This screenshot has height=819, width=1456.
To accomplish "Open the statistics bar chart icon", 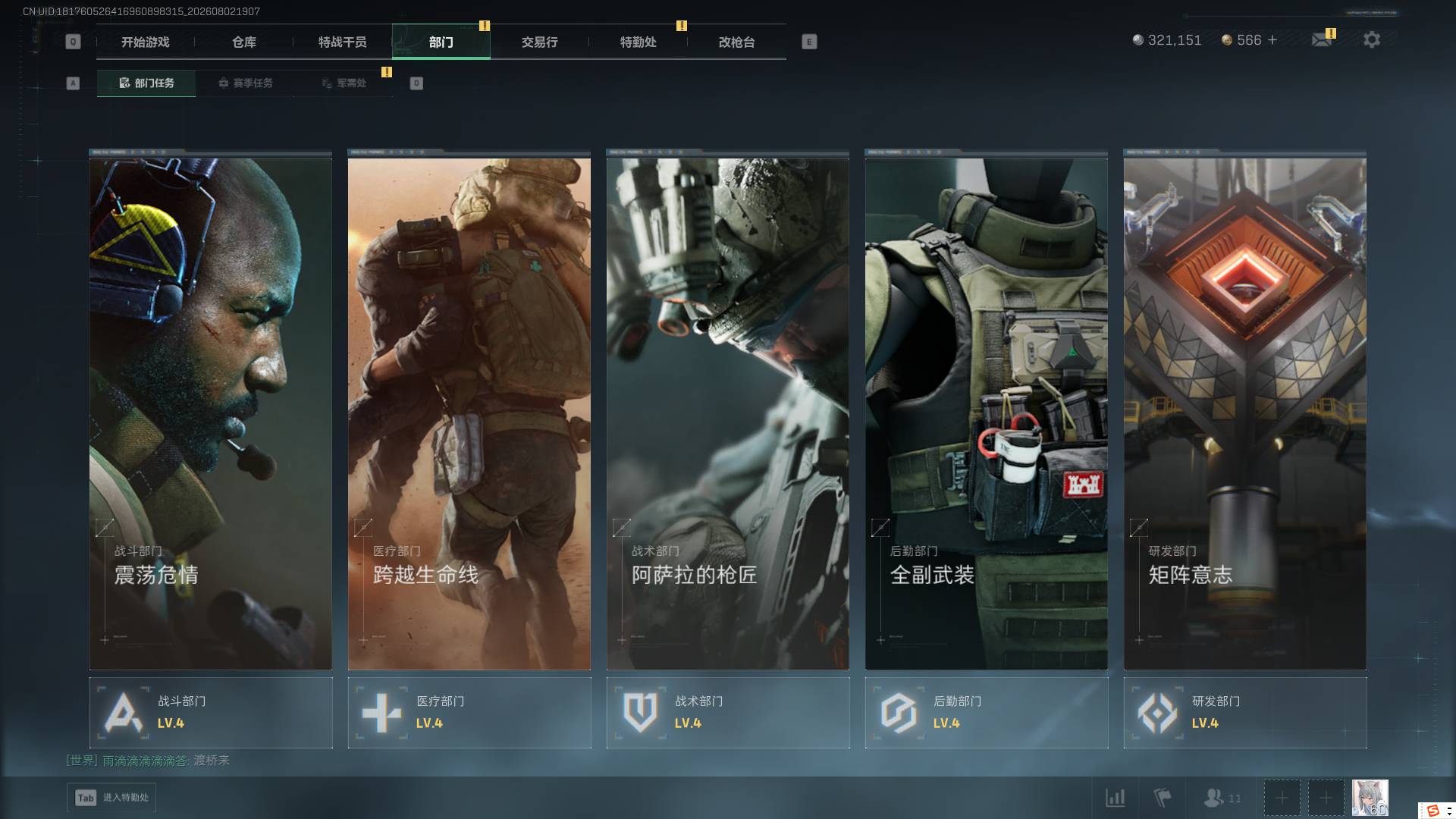I will coord(1116,797).
